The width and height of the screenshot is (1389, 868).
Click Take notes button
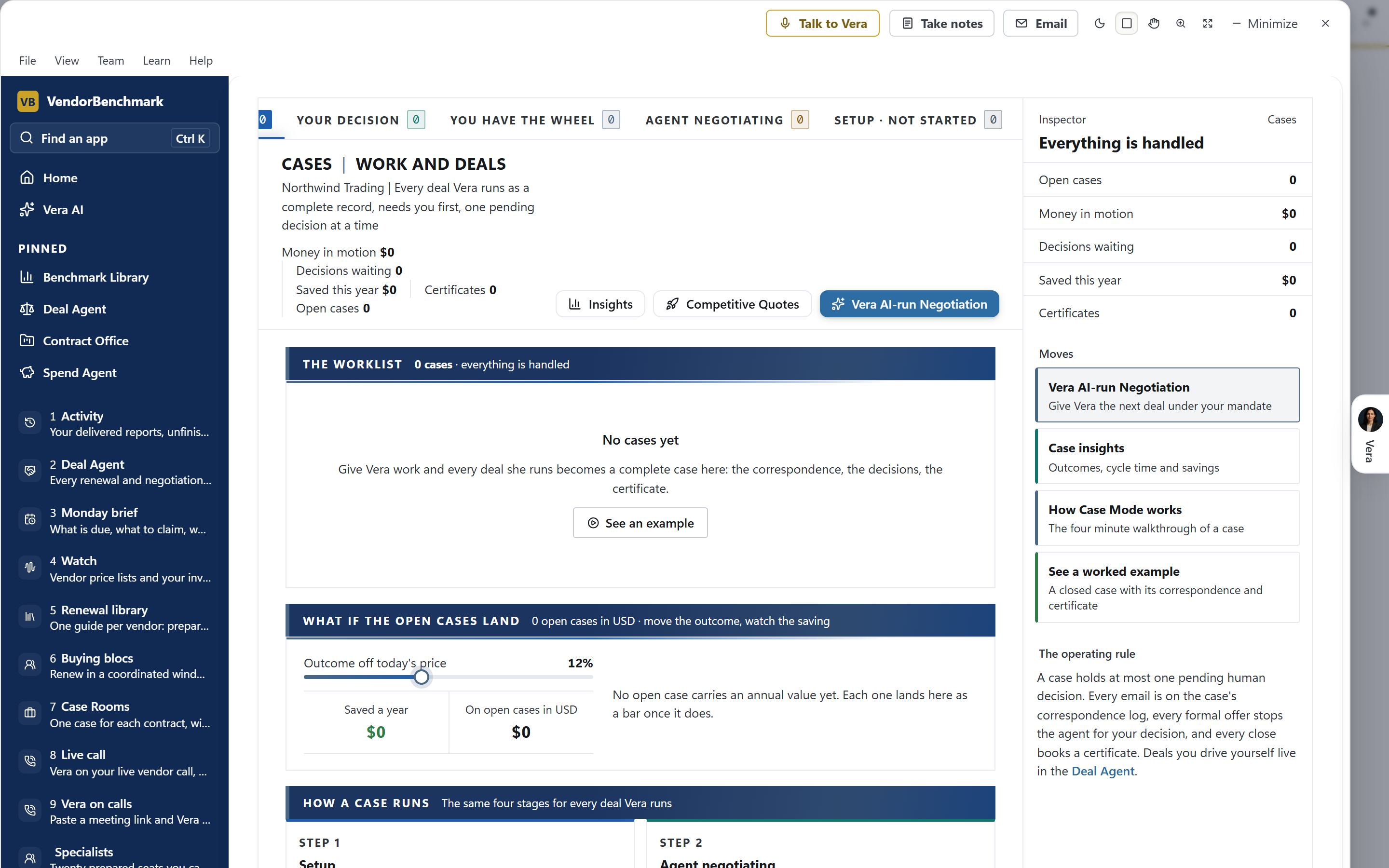coord(941,24)
